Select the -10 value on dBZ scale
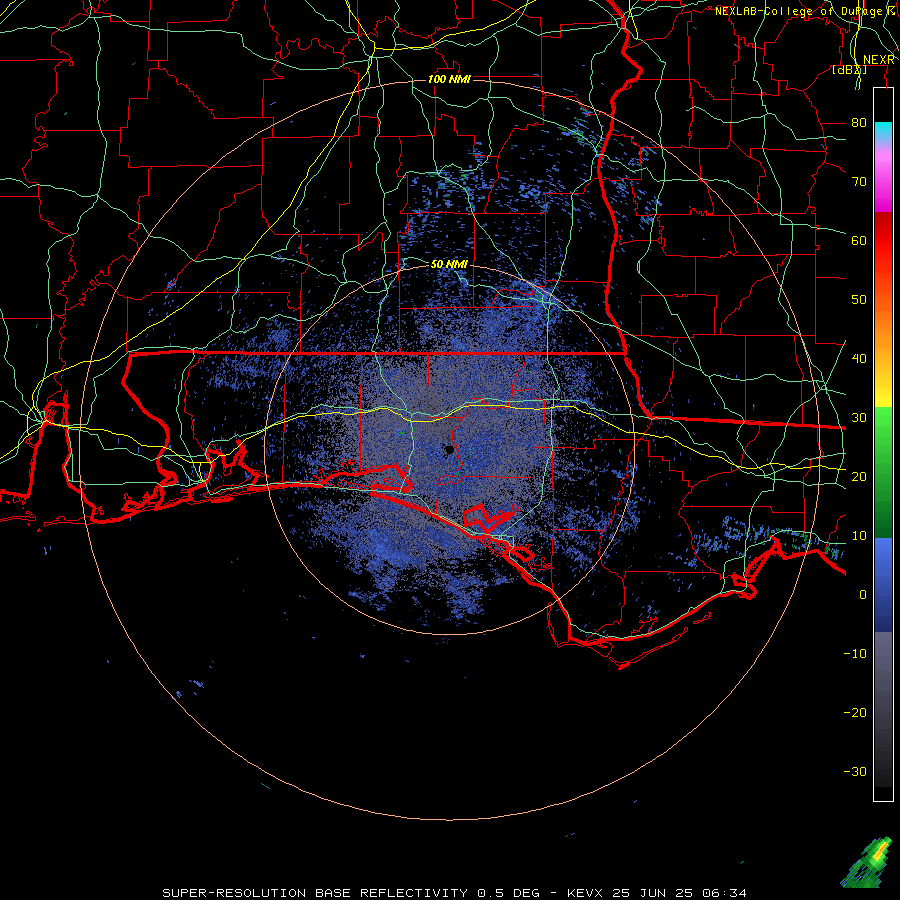This screenshot has width=900, height=900. tap(855, 653)
